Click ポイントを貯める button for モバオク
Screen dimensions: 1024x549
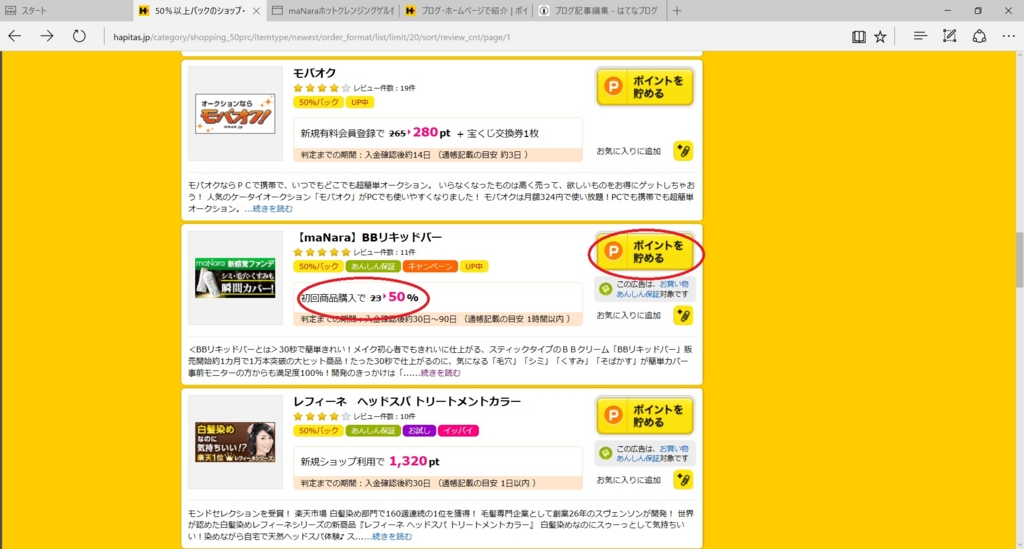[x=645, y=87]
